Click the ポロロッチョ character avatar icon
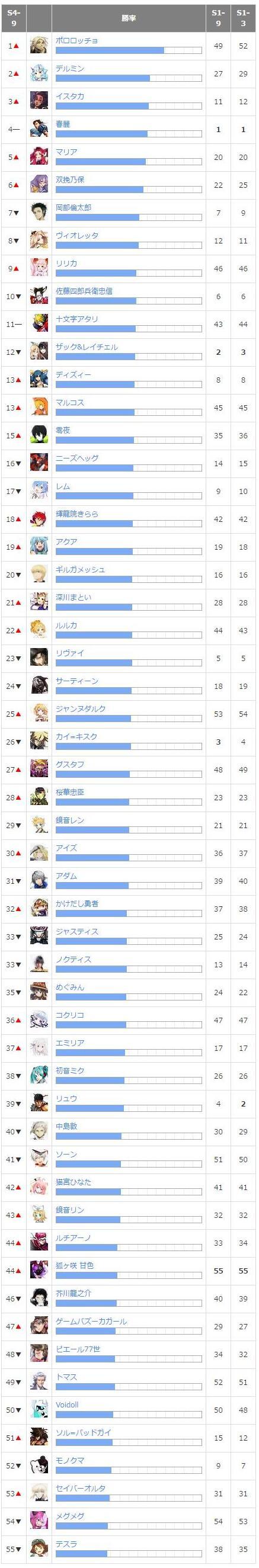 [x=40, y=46]
